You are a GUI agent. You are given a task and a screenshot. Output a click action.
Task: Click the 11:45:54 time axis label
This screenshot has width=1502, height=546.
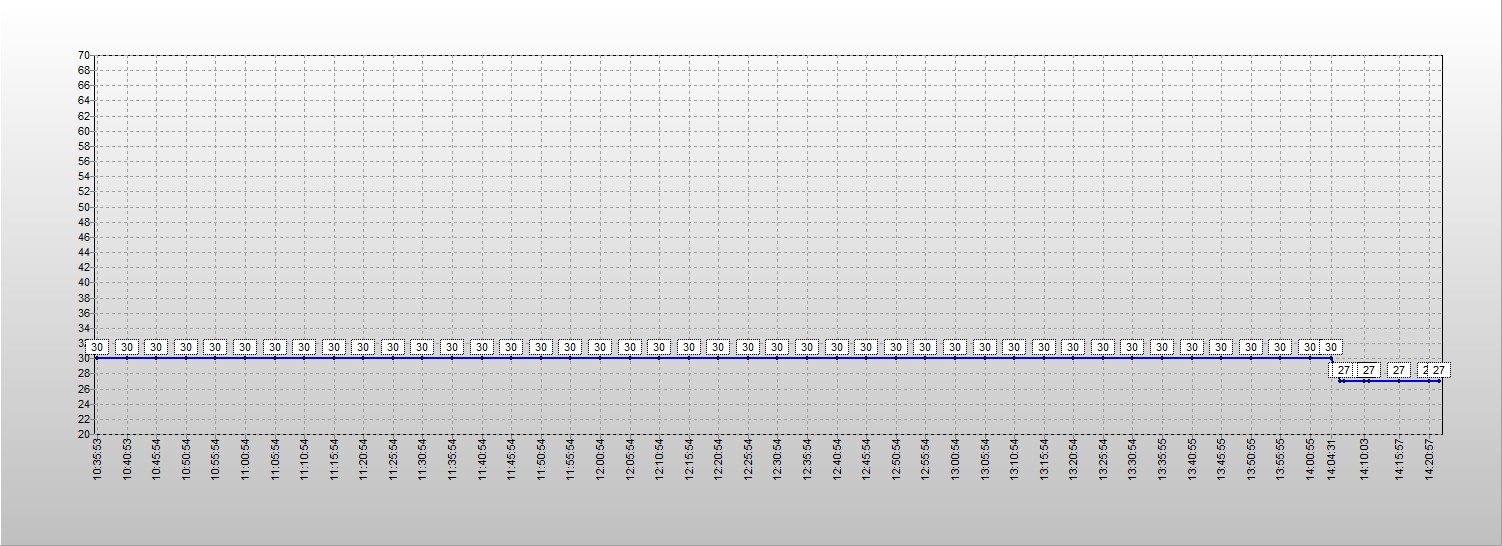point(511,459)
